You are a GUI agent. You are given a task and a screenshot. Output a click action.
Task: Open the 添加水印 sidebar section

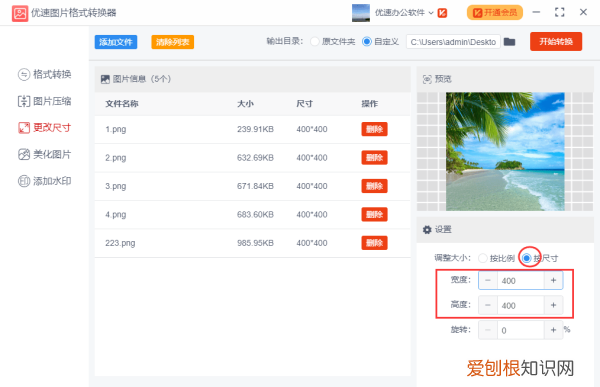44,181
